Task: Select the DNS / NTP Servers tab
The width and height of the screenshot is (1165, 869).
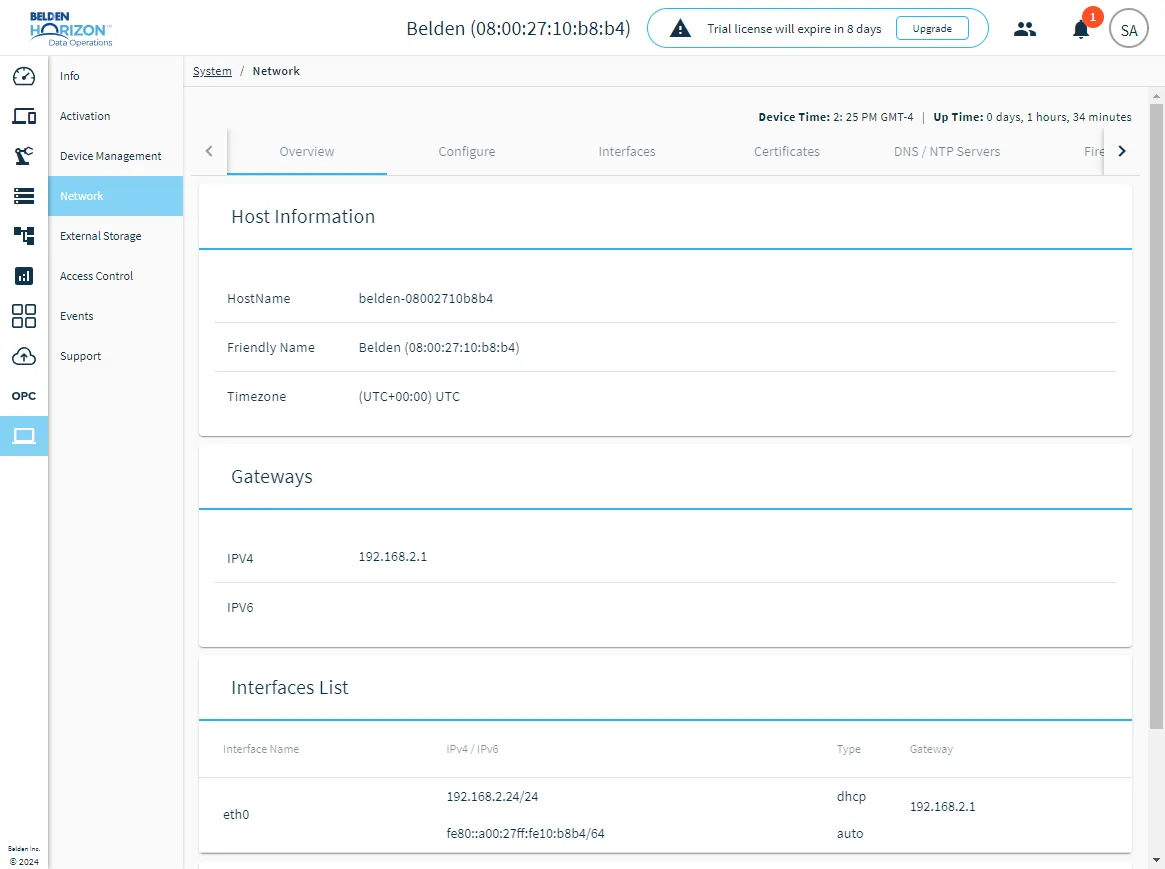Action: click(947, 152)
